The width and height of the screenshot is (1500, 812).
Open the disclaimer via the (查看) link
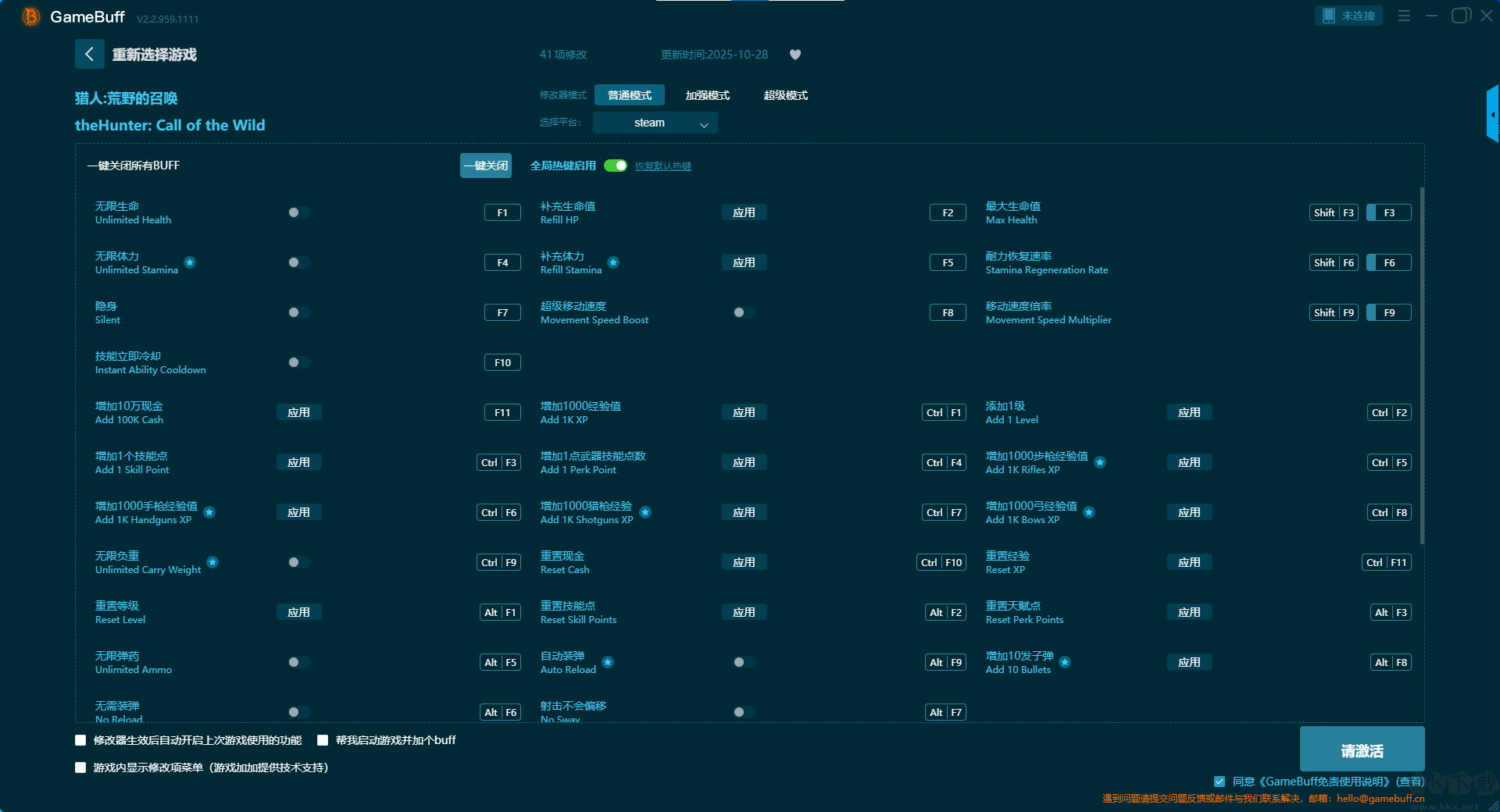[x=1410, y=782]
